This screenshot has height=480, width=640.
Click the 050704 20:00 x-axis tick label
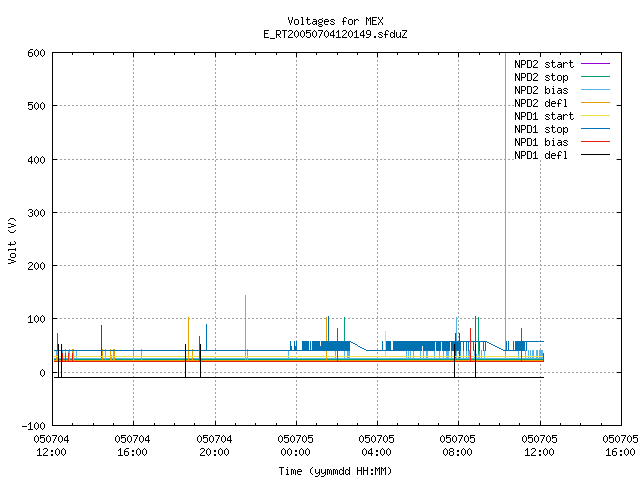tap(214, 446)
